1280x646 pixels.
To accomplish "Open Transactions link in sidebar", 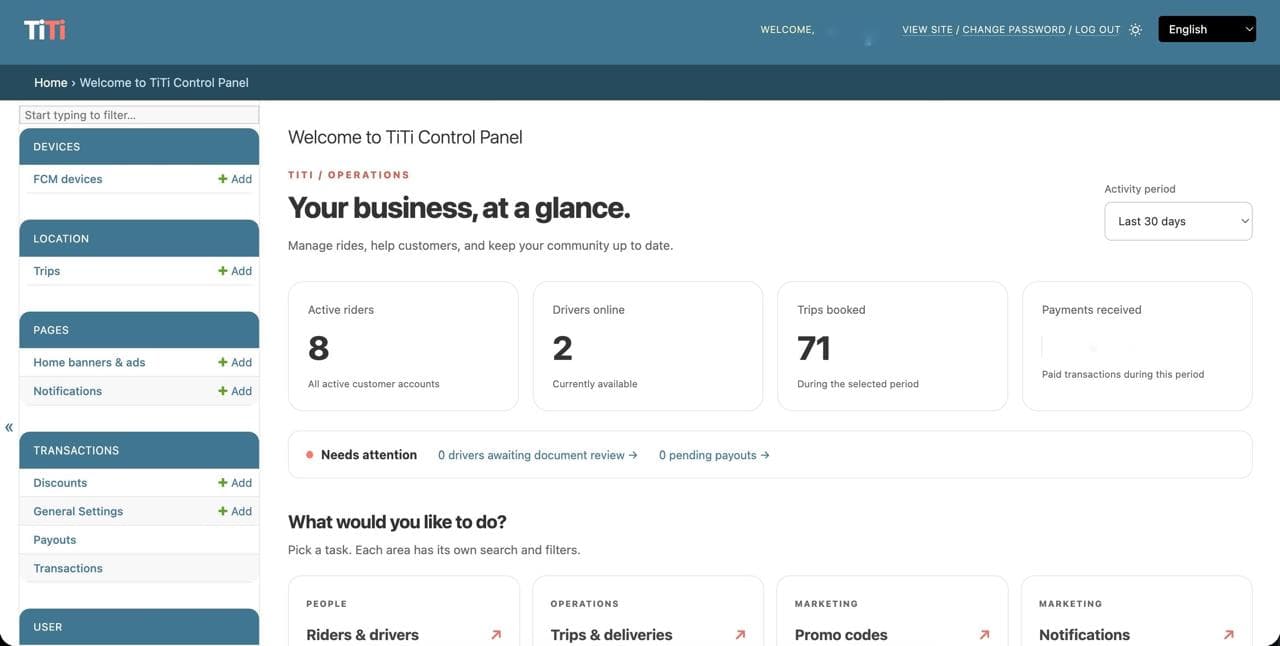I will 68,568.
